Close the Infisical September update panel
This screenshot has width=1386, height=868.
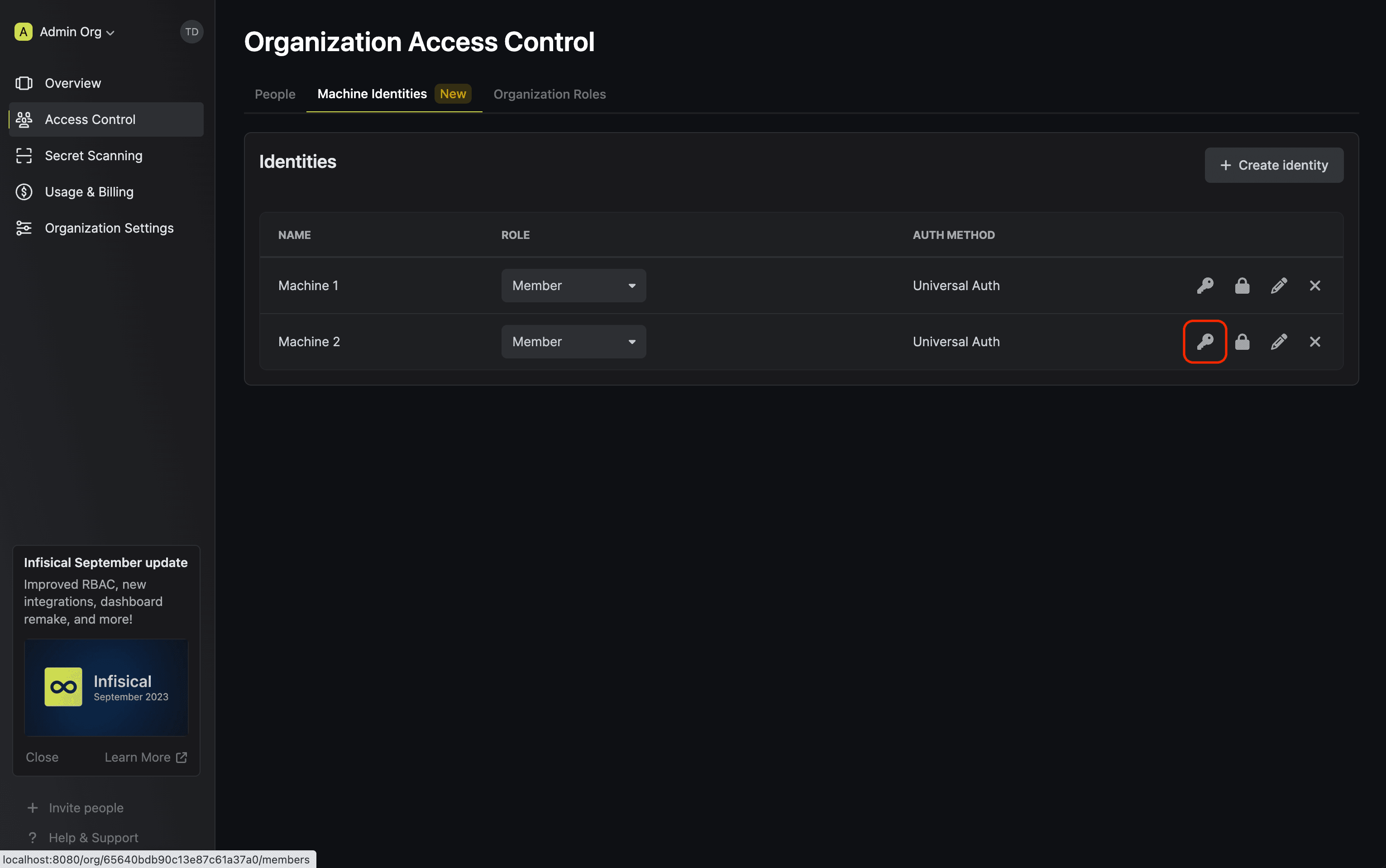click(x=42, y=757)
